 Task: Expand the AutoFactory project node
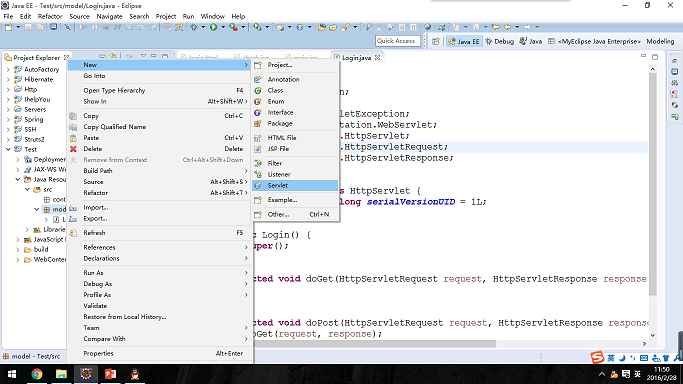tap(8, 70)
